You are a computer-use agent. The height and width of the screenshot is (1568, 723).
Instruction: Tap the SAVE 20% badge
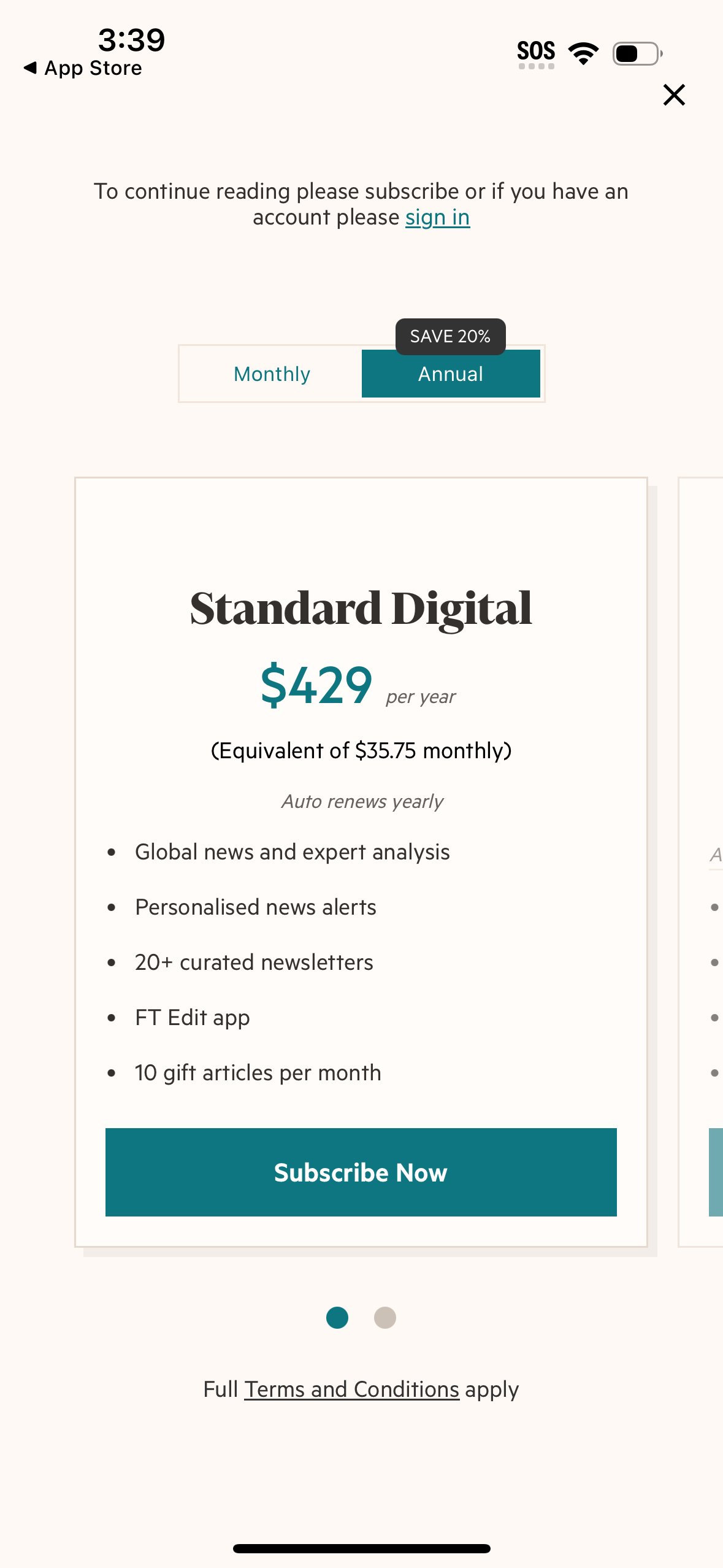pyautogui.click(x=450, y=336)
